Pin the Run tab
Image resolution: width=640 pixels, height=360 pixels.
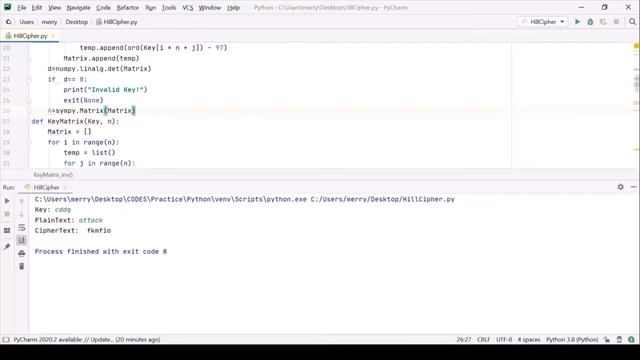click(x=7, y=247)
